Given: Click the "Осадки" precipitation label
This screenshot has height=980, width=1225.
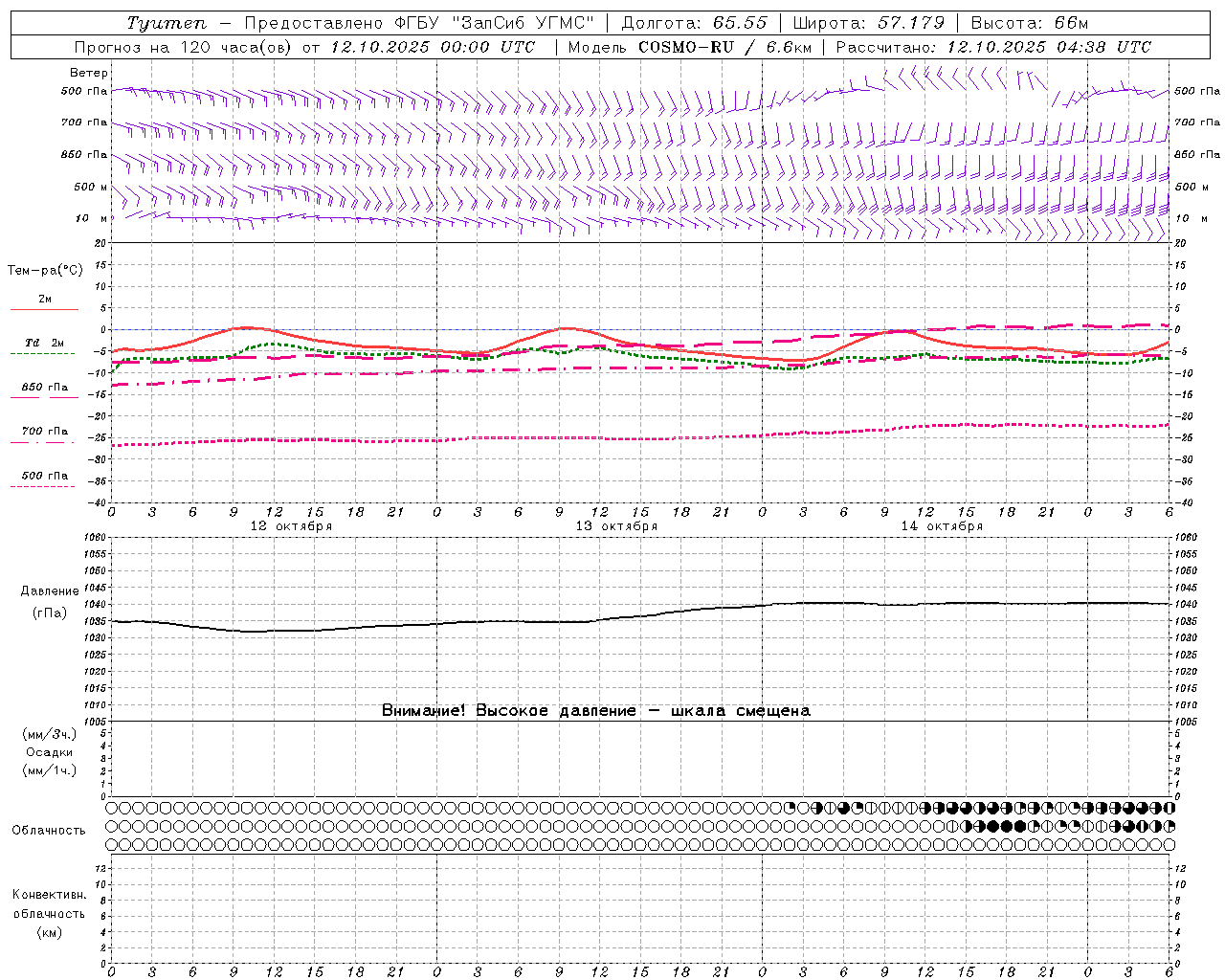Looking at the screenshot, I should pyautogui.click(x=50, y=752).
